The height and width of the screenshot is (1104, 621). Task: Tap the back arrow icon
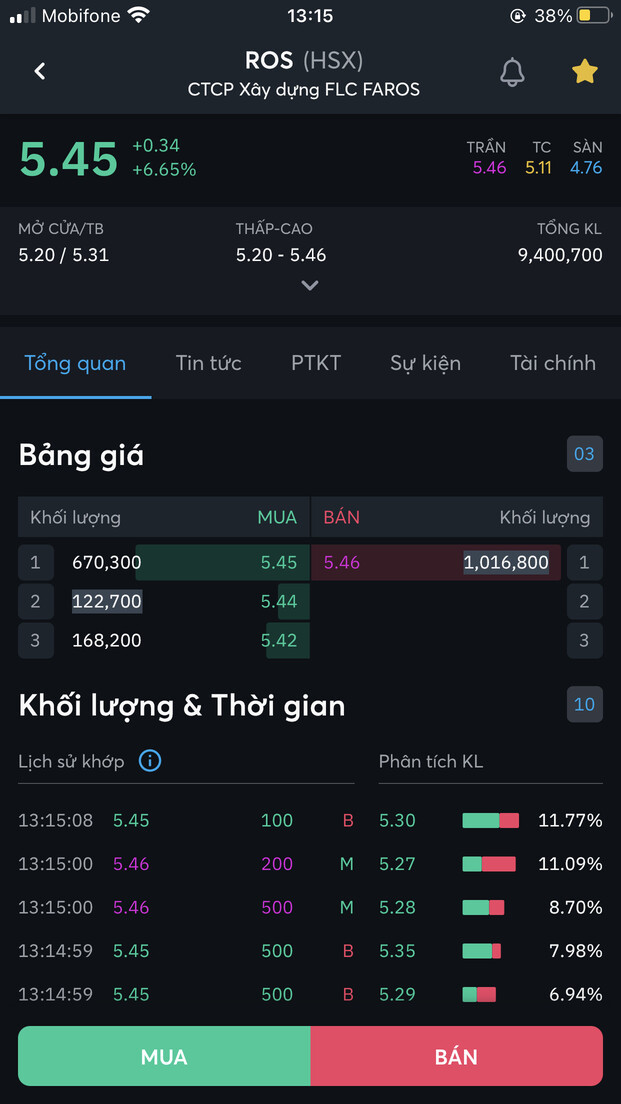click(x=40, y=71)
